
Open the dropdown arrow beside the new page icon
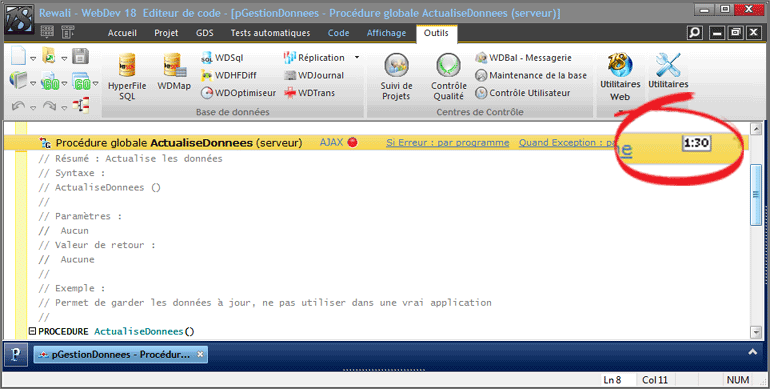[x=33, y=58]
